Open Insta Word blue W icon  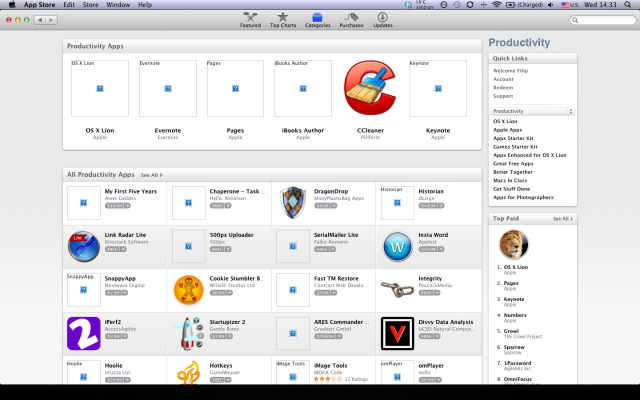(397, 246)
